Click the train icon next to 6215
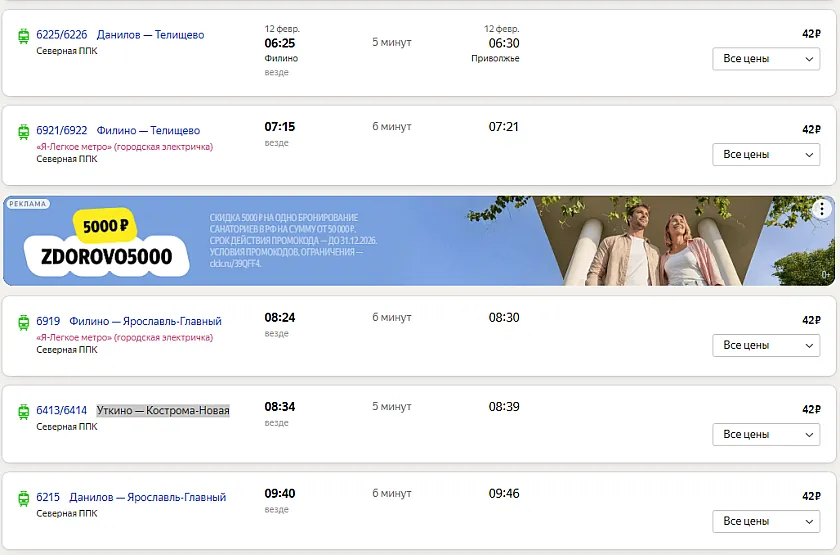 23,498
